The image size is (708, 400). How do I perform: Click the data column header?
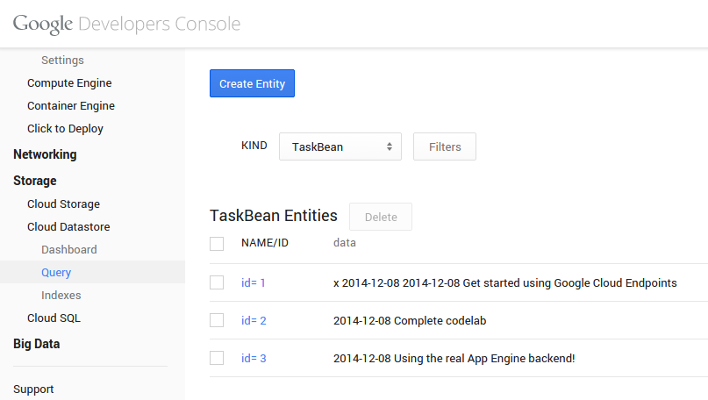pos(345,243)
